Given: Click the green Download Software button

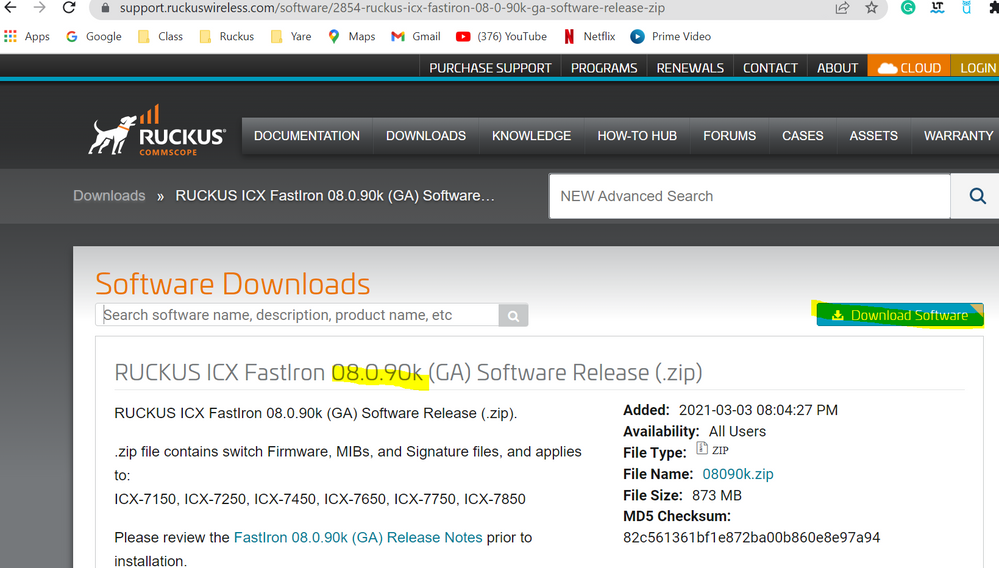Looking at the screenshot, I should [x=900, y=315].
